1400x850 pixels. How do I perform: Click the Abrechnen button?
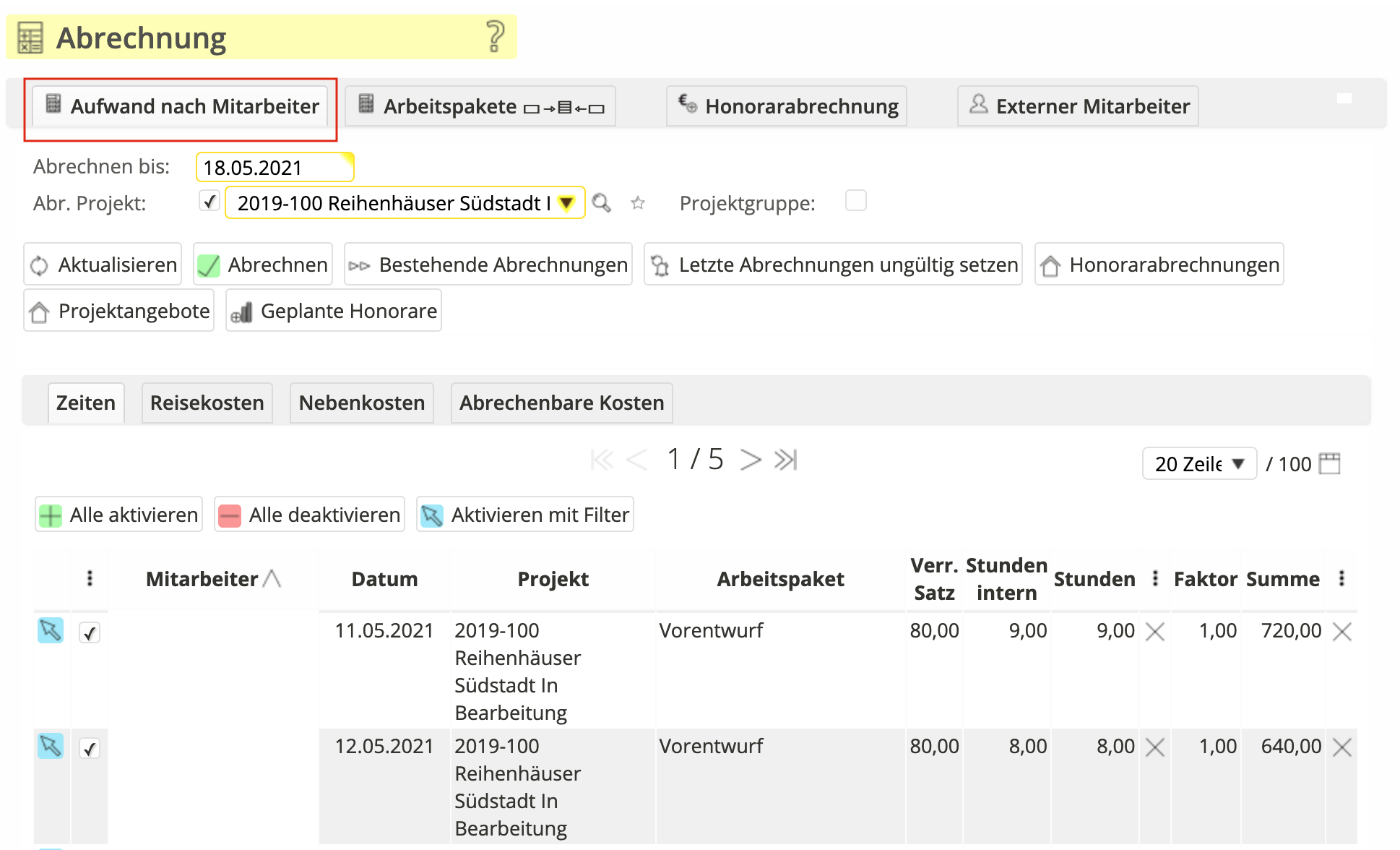(x=263, y=265)
